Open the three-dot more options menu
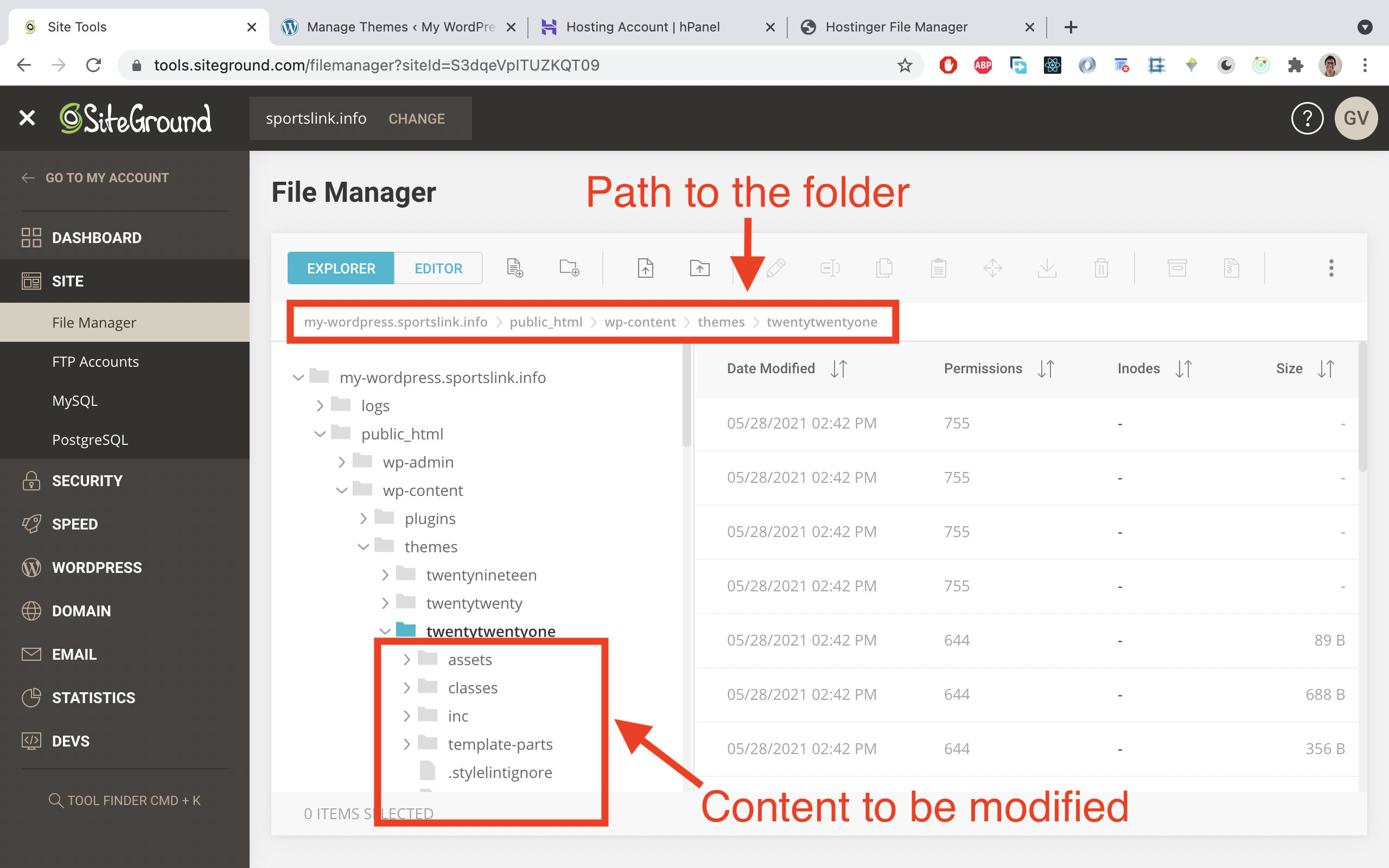Screen dimensions: 1389x868 pyautogui.click(x=1331, y=267)
